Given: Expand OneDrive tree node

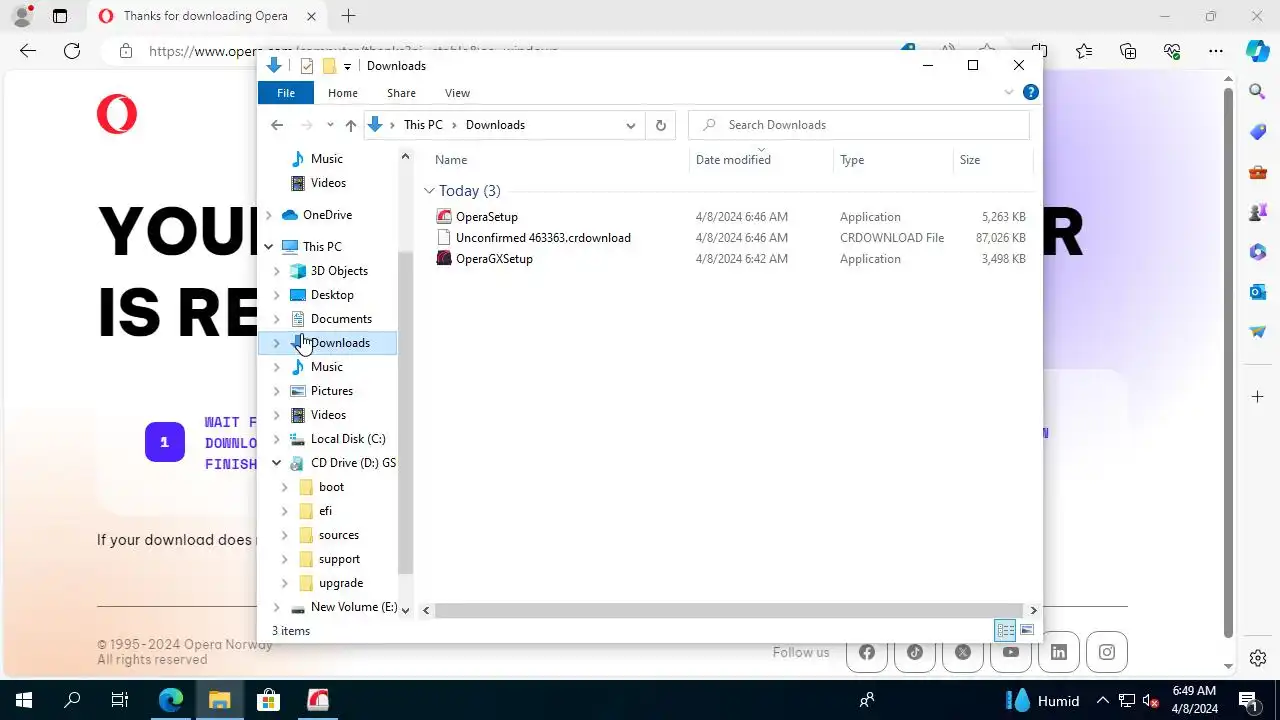Looking at the screenshot, I should [x=268, y=215].
